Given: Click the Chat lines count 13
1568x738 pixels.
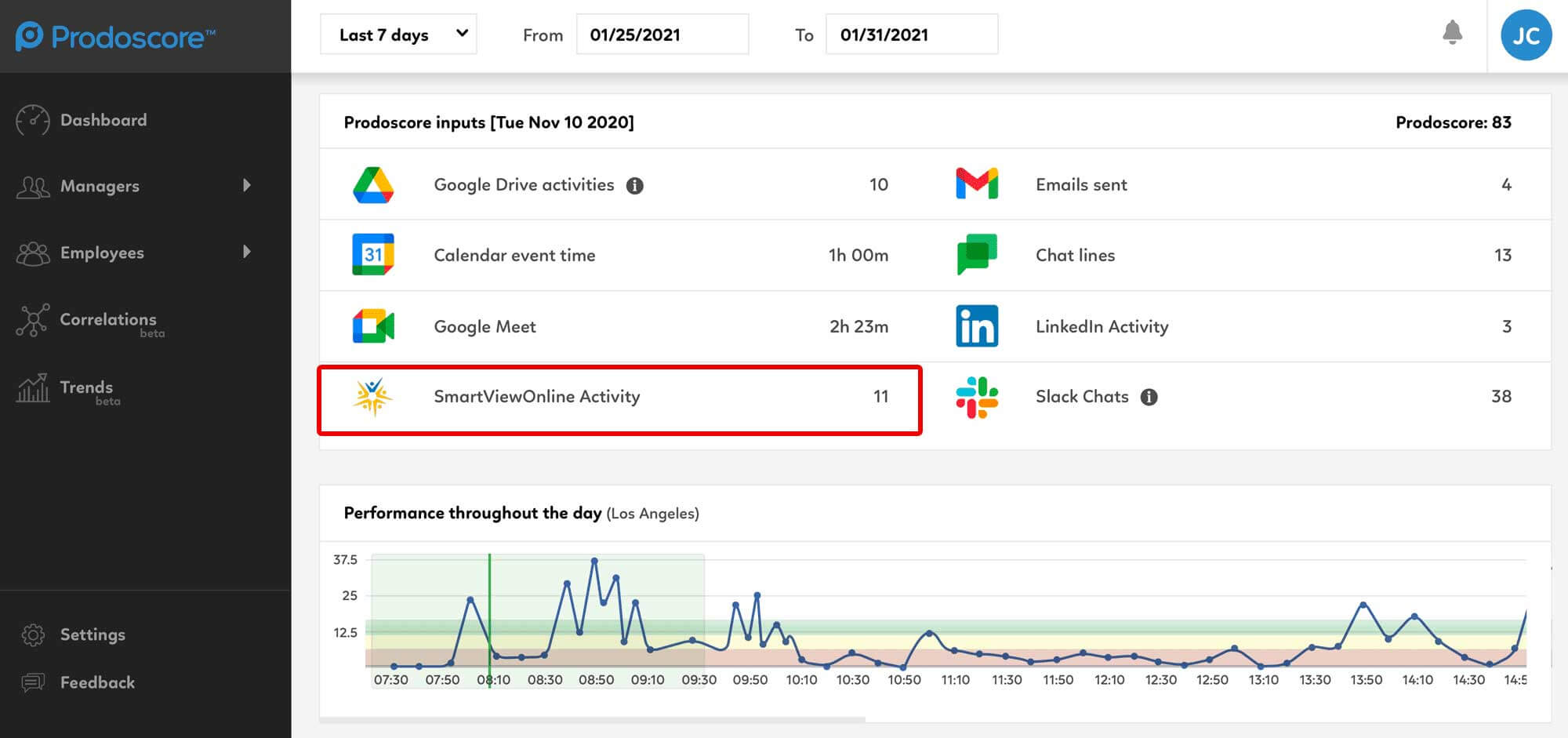Looking at the screenshot, I should 1502,255.
